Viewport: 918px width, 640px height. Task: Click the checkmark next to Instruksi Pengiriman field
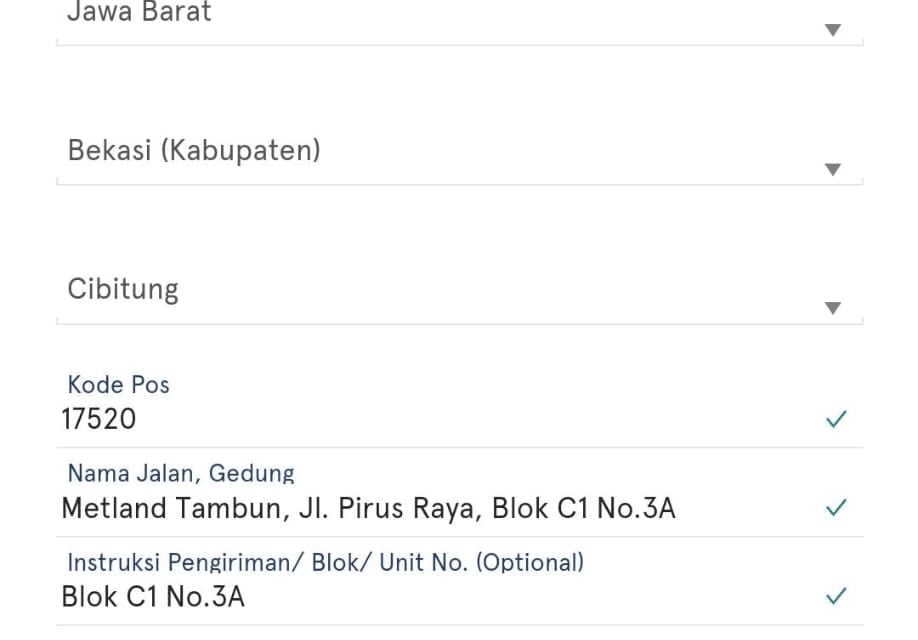(x=836, y=596)
